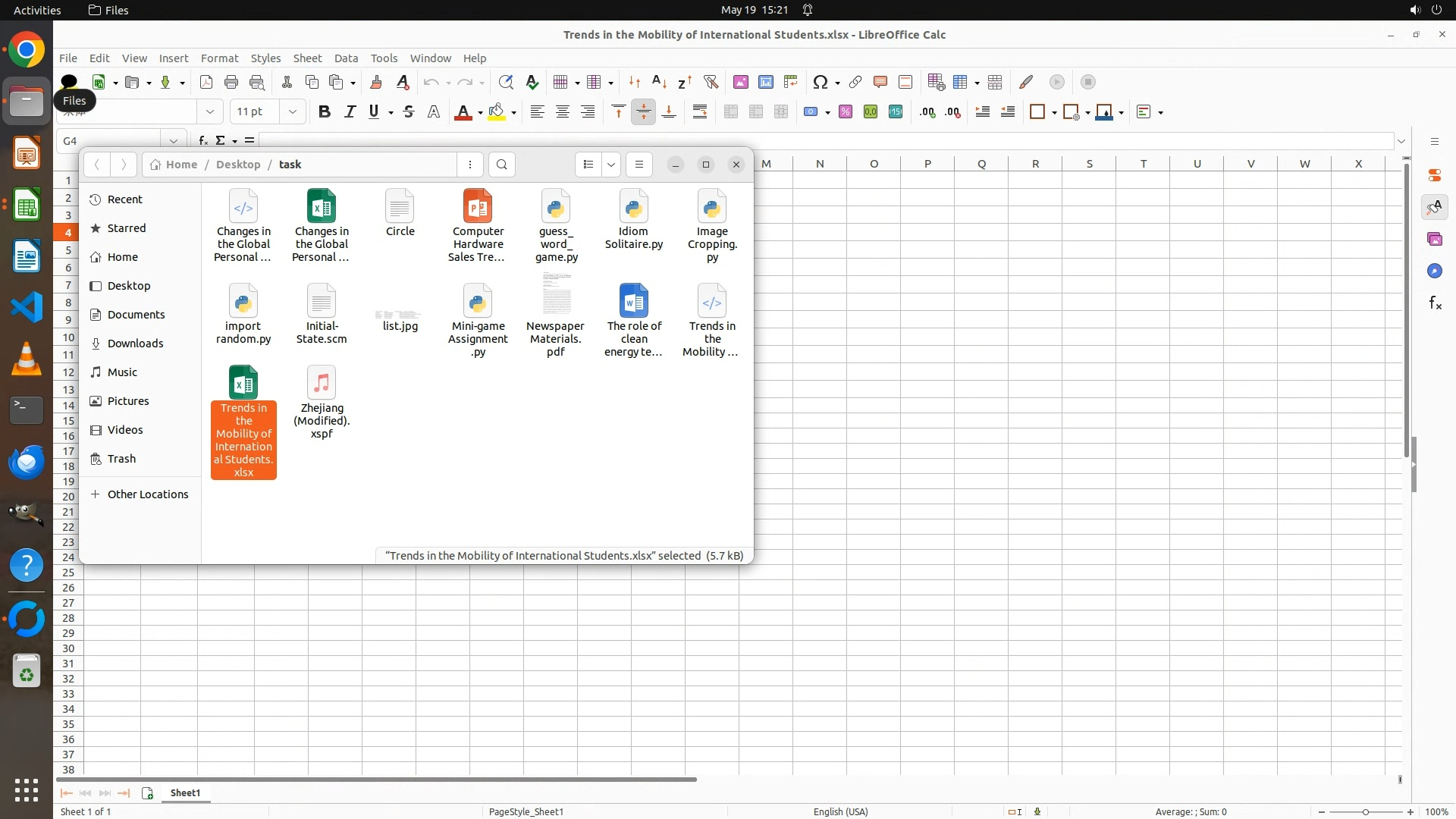This screenshot has height=819, width=1456.
Task: Click the Insert Chart toolbar icon
Action: click(x=766, y=82)
